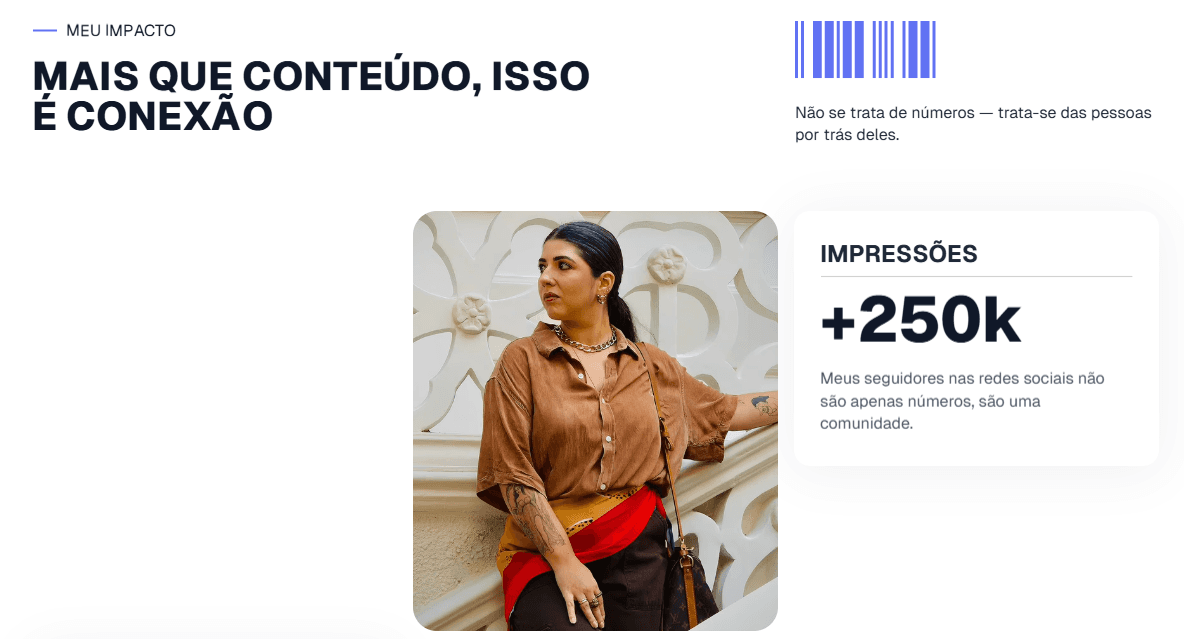Click the word comunidade in the card
The image size is (1184, 639).
pos(865,424)
